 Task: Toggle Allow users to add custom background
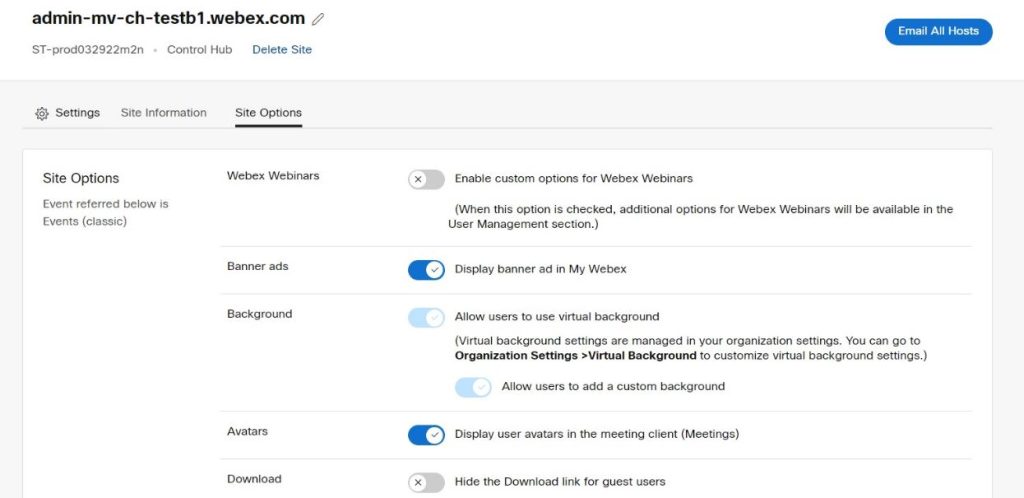(473, 387)
